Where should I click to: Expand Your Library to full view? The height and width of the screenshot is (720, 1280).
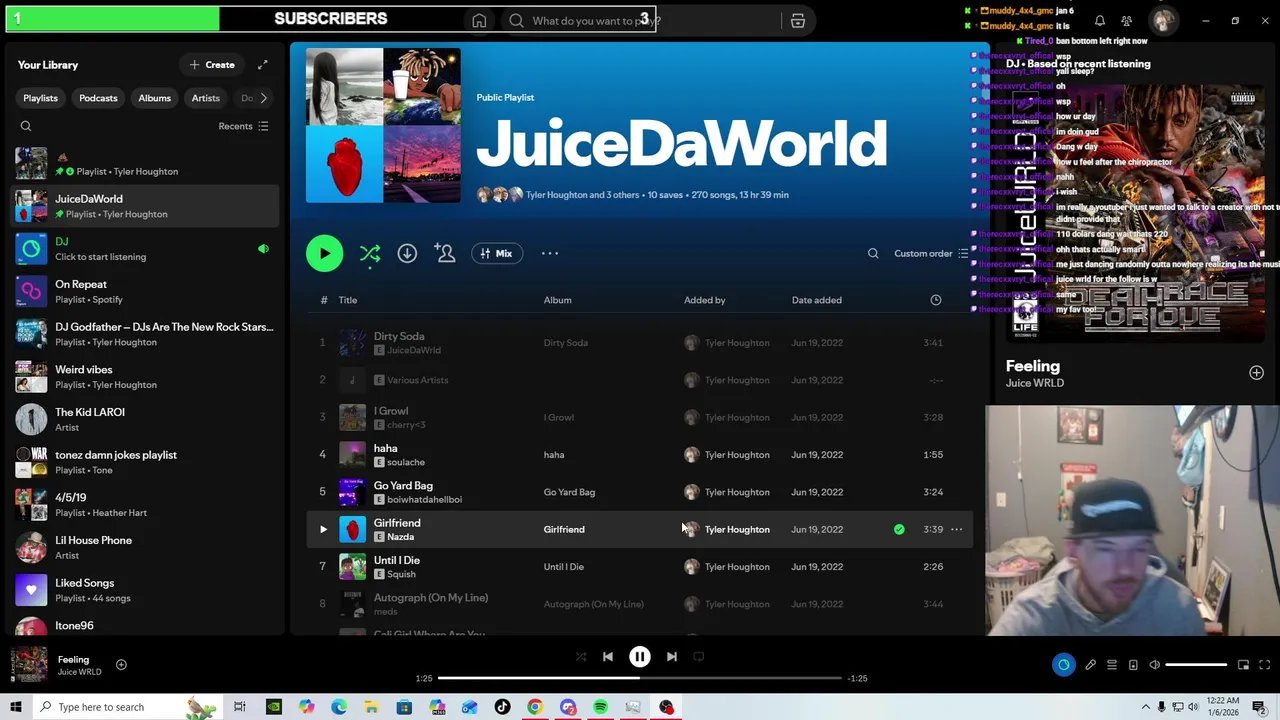tap(262, 65)
